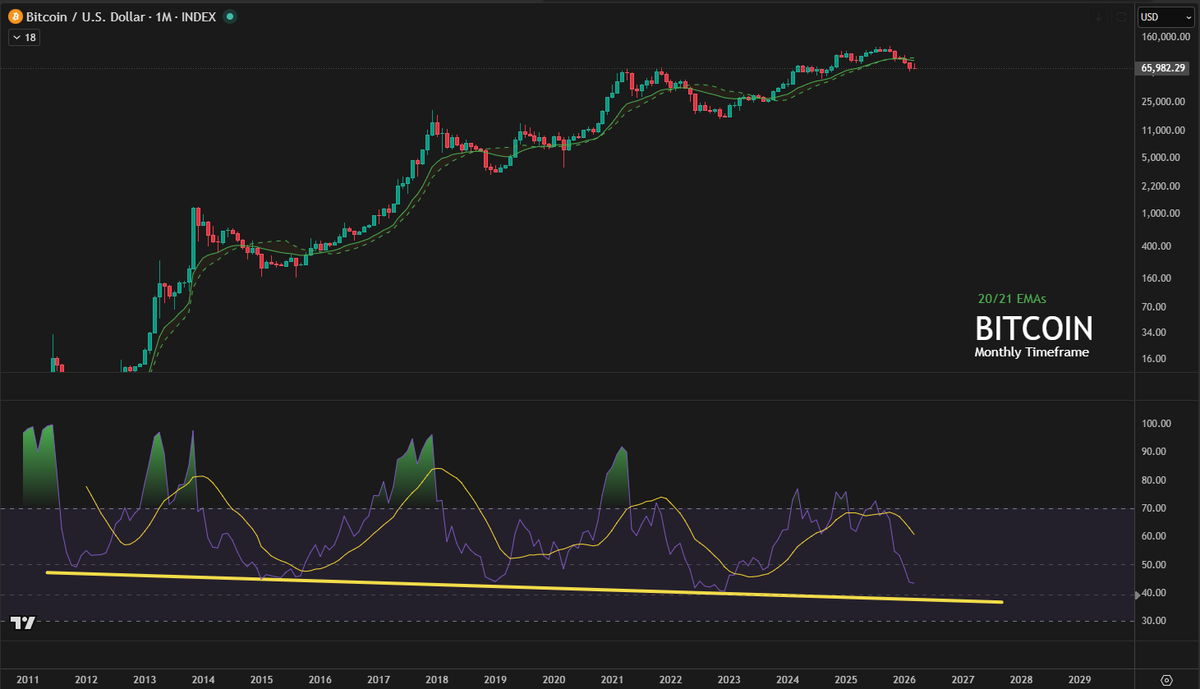The image size is (1200, 689).
Task: Click the faint maximize pane button near USD
Action: tap(1119, 17)
